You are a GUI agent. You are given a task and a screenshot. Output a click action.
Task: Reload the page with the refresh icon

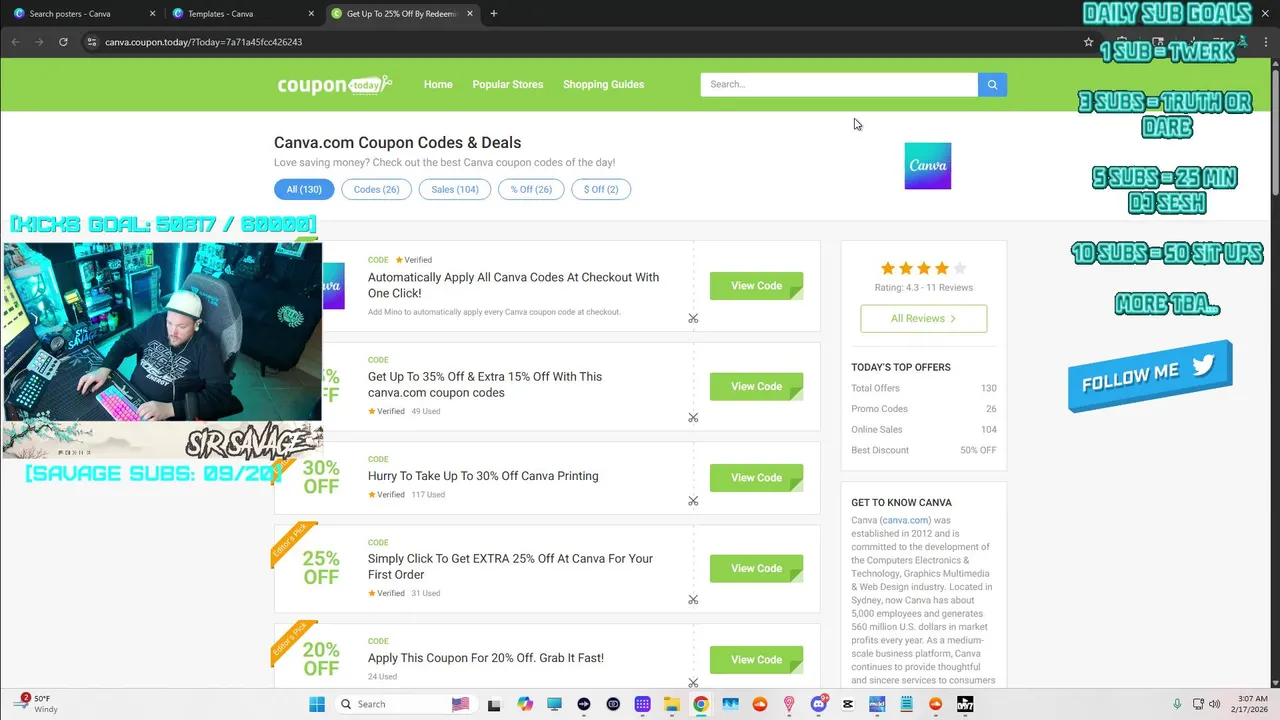click(x=63, y=42)
